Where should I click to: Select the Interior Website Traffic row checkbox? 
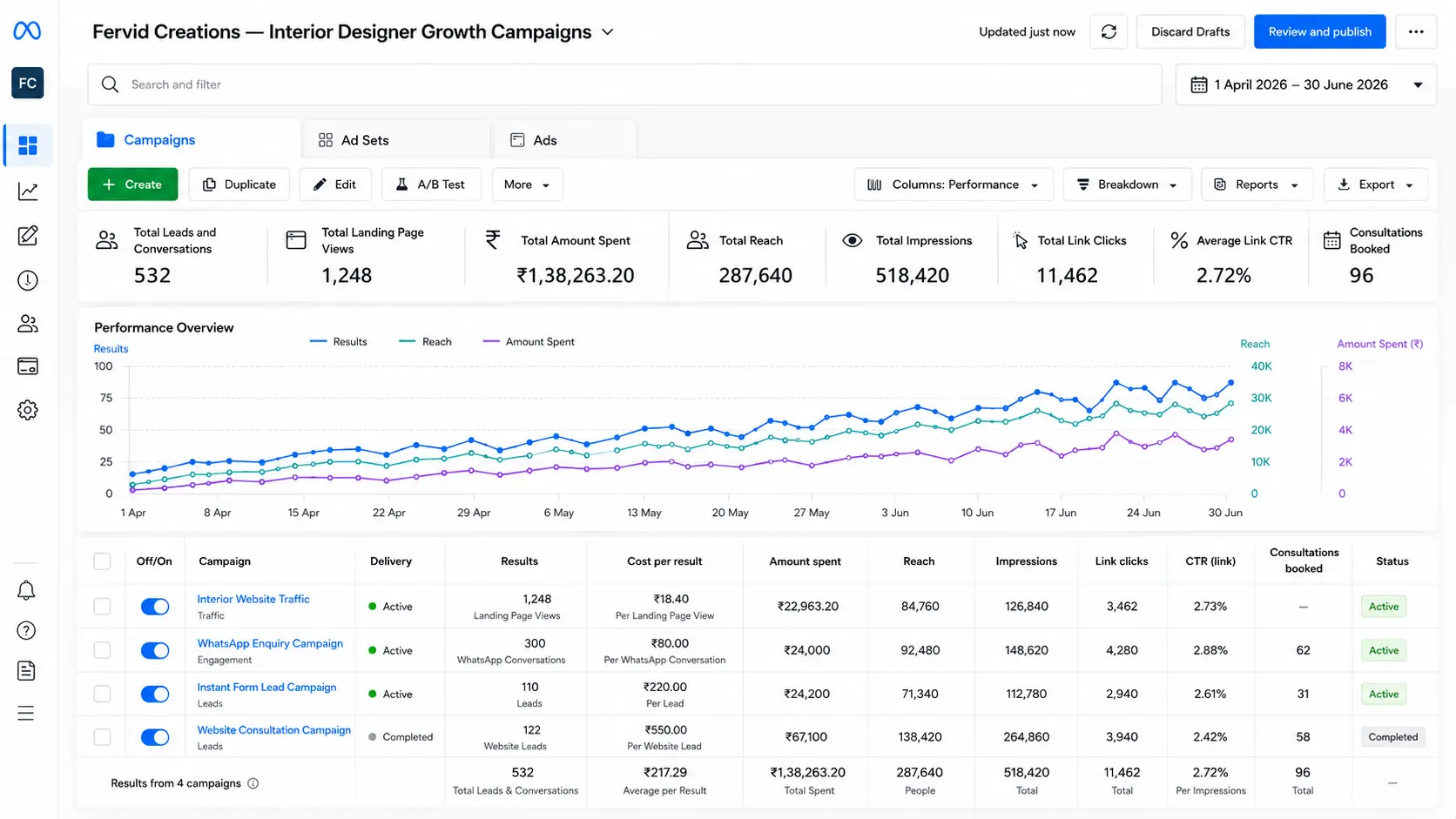102,607
